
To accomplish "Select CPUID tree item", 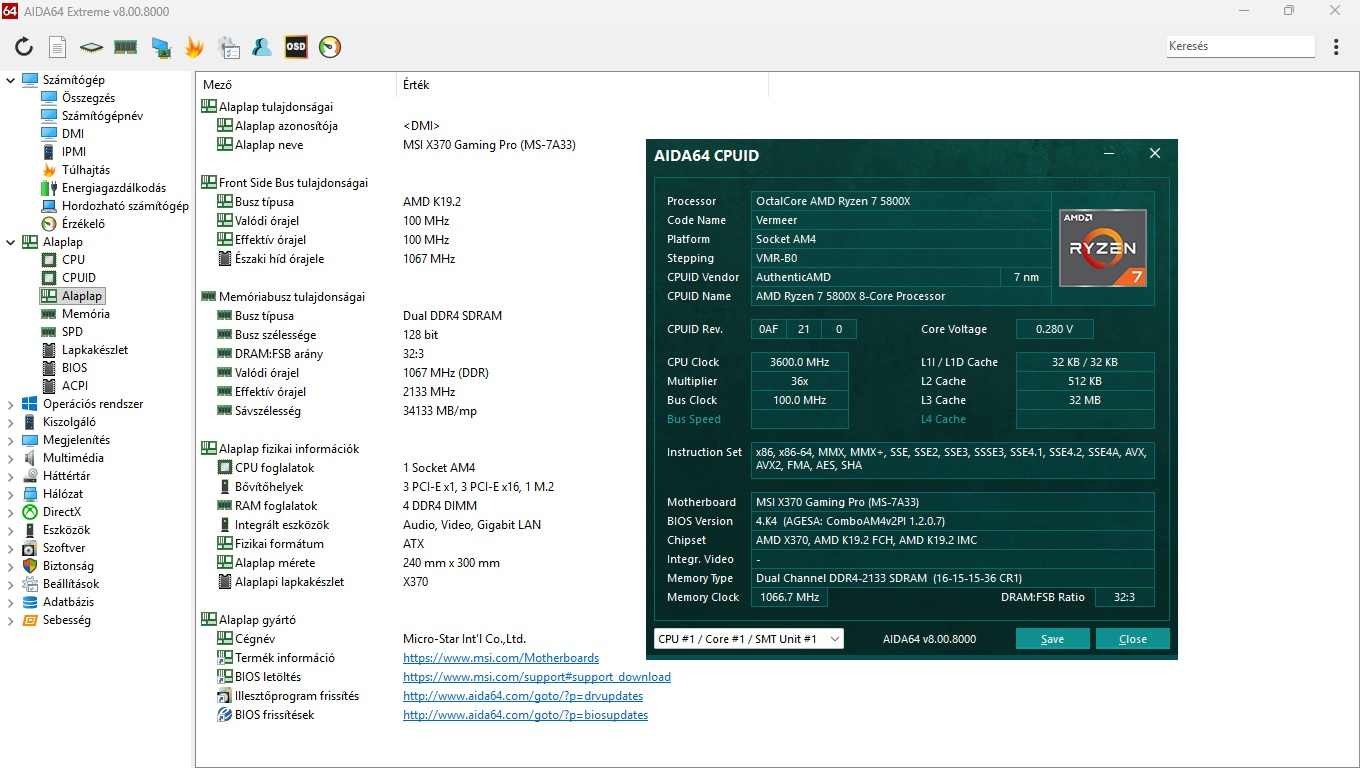I will 79,278.
